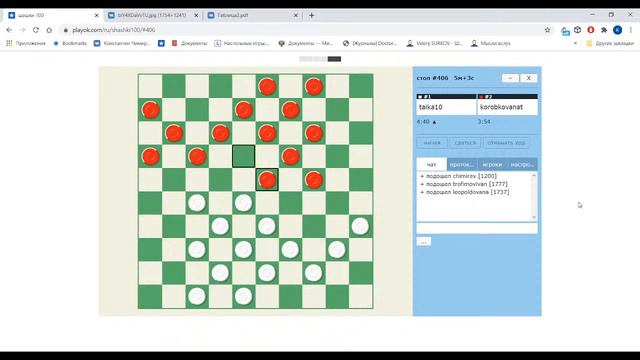Bookmark this page with the star icon
The width and height of the screenshot is (640, 360).
pyautogui.click(x=547, y=30)
